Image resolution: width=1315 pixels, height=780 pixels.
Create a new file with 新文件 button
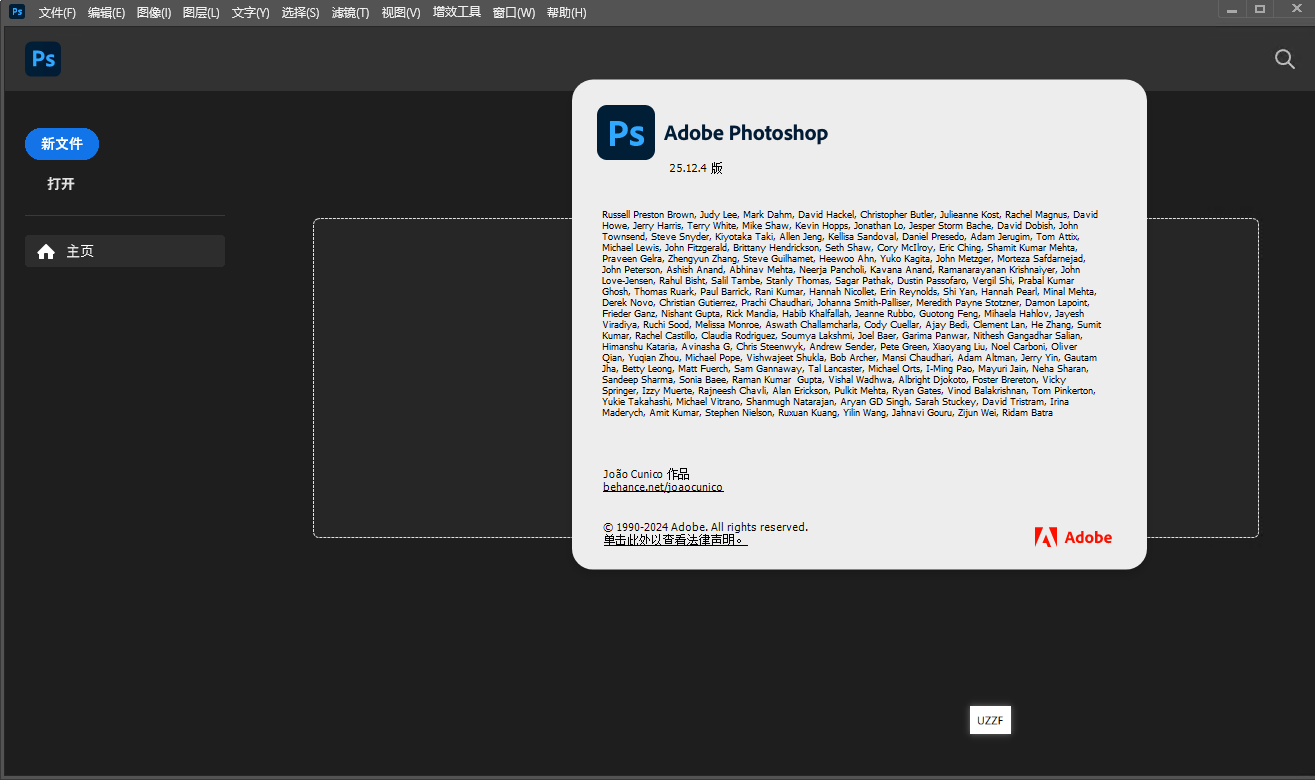pyautogui.click(x=62, y=144)
